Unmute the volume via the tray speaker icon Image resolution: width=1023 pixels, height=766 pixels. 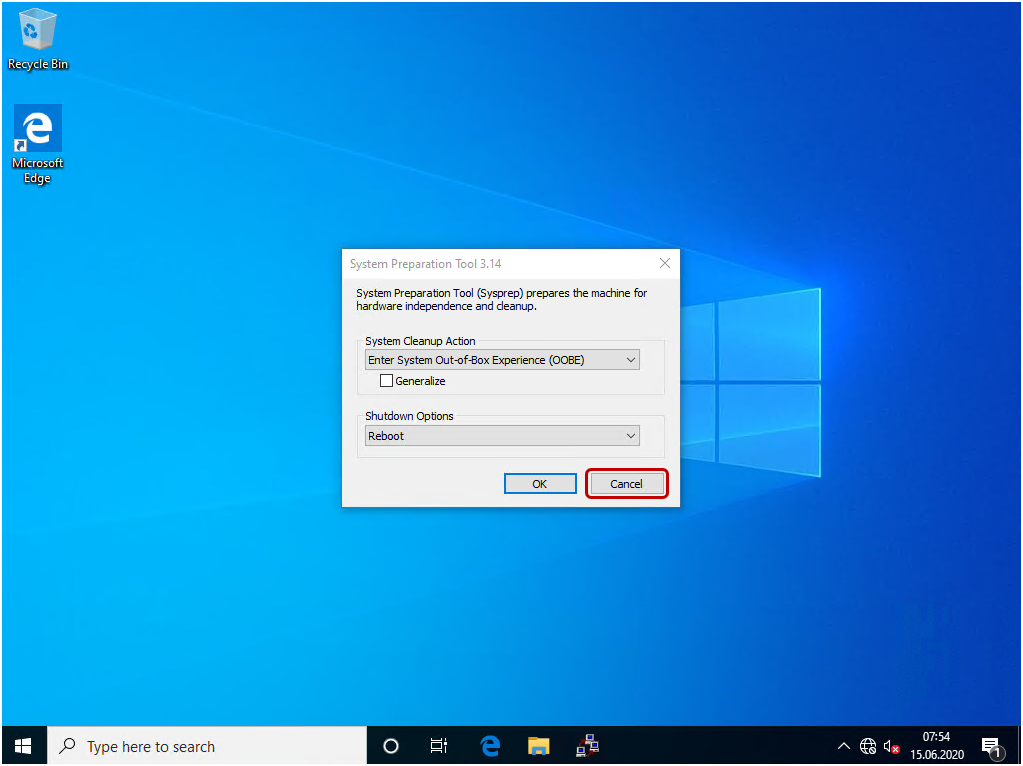[x=891, y=746]
